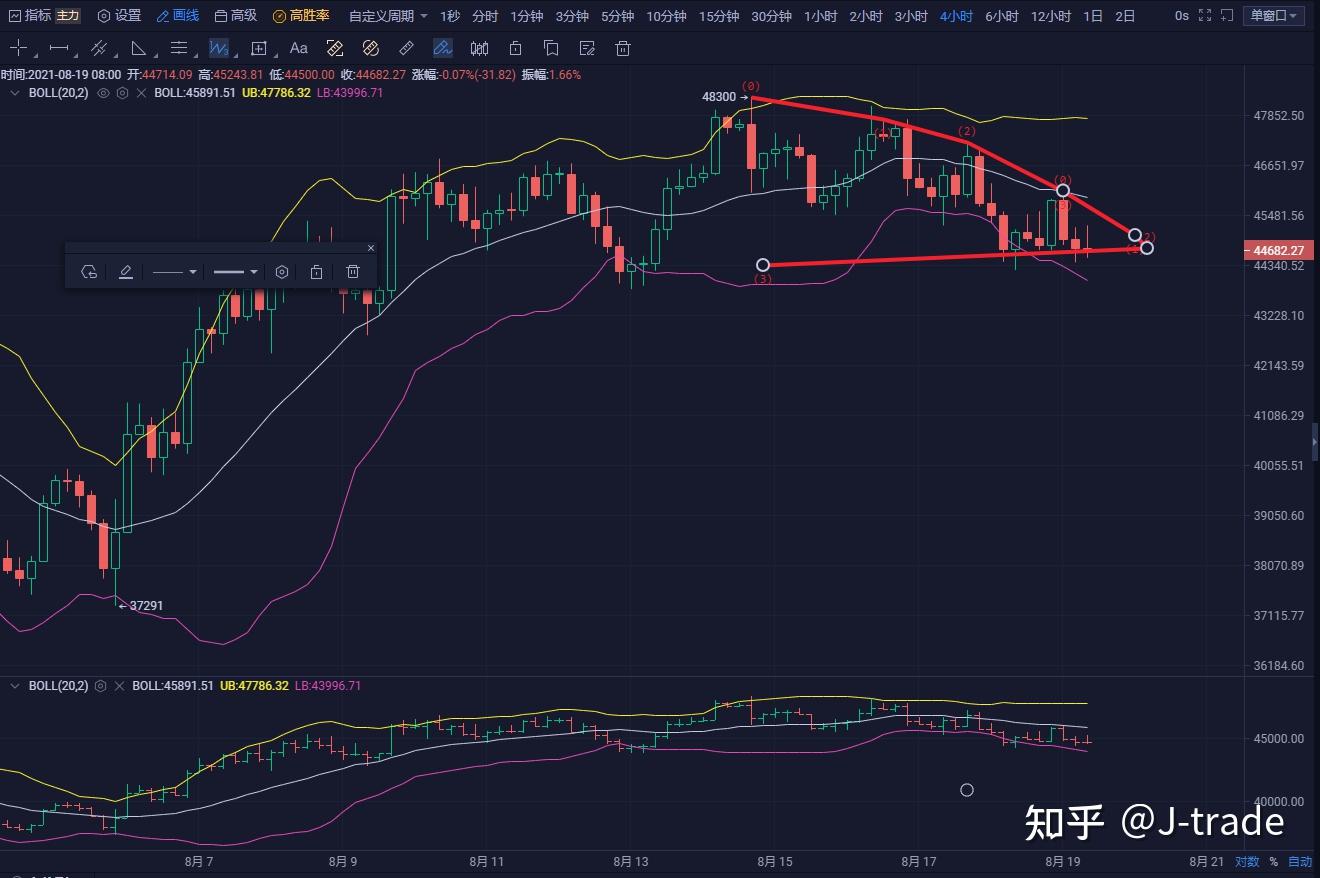The width and height of the screenshot is (1320, 878).
Task: Select the active 4小时 timeframe
Action: point(956,16)
